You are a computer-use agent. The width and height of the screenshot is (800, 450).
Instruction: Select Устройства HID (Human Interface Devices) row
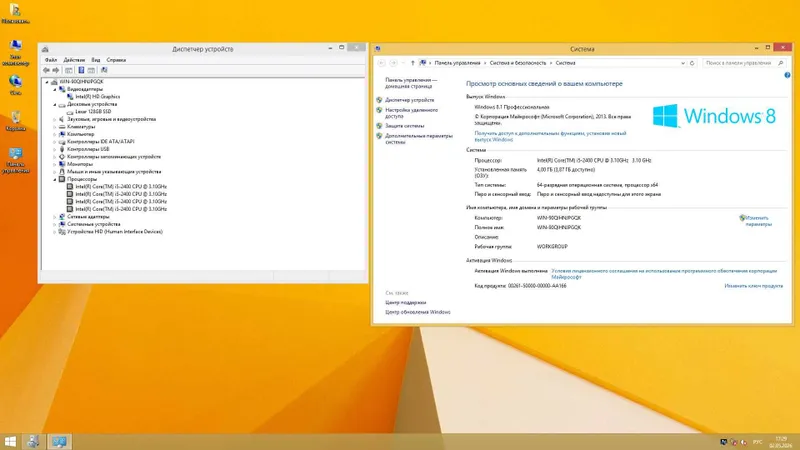coord(115,232)
